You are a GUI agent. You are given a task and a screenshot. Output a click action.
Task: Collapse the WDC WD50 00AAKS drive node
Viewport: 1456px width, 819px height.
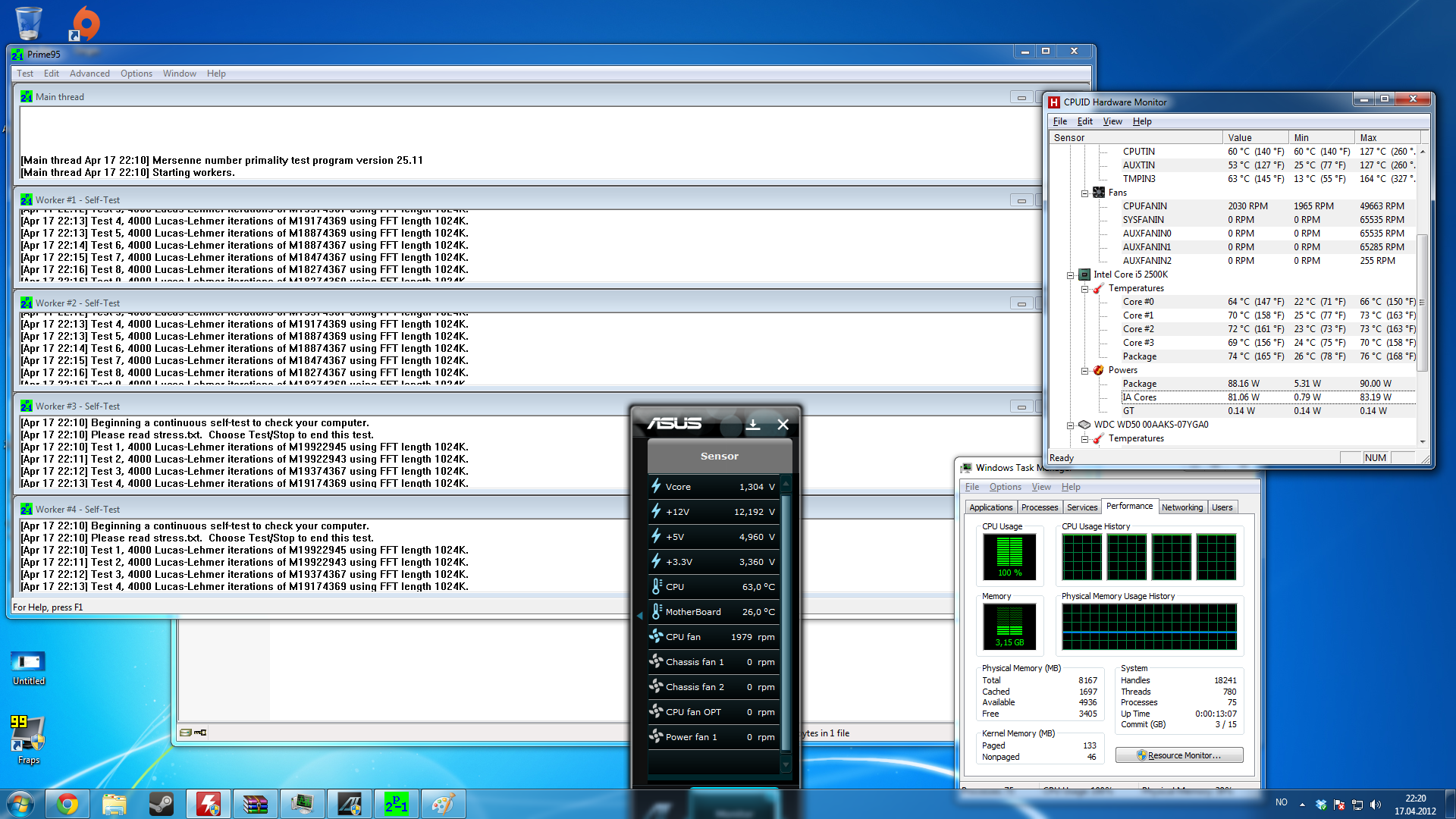click(1070, 425)
